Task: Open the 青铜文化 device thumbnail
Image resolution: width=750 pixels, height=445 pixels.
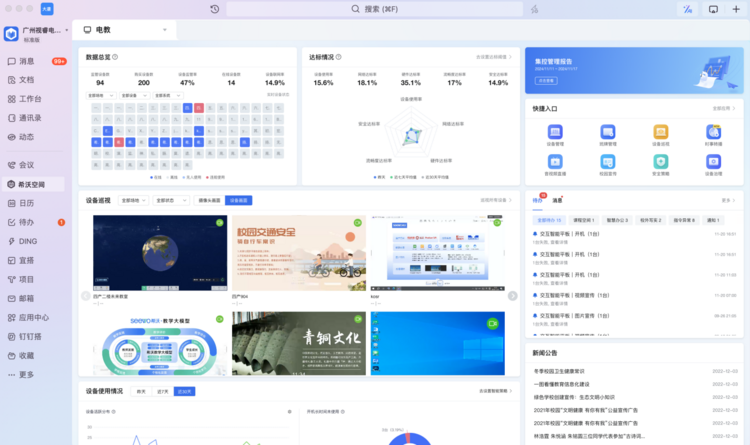Action: click(x=299, y=343)
